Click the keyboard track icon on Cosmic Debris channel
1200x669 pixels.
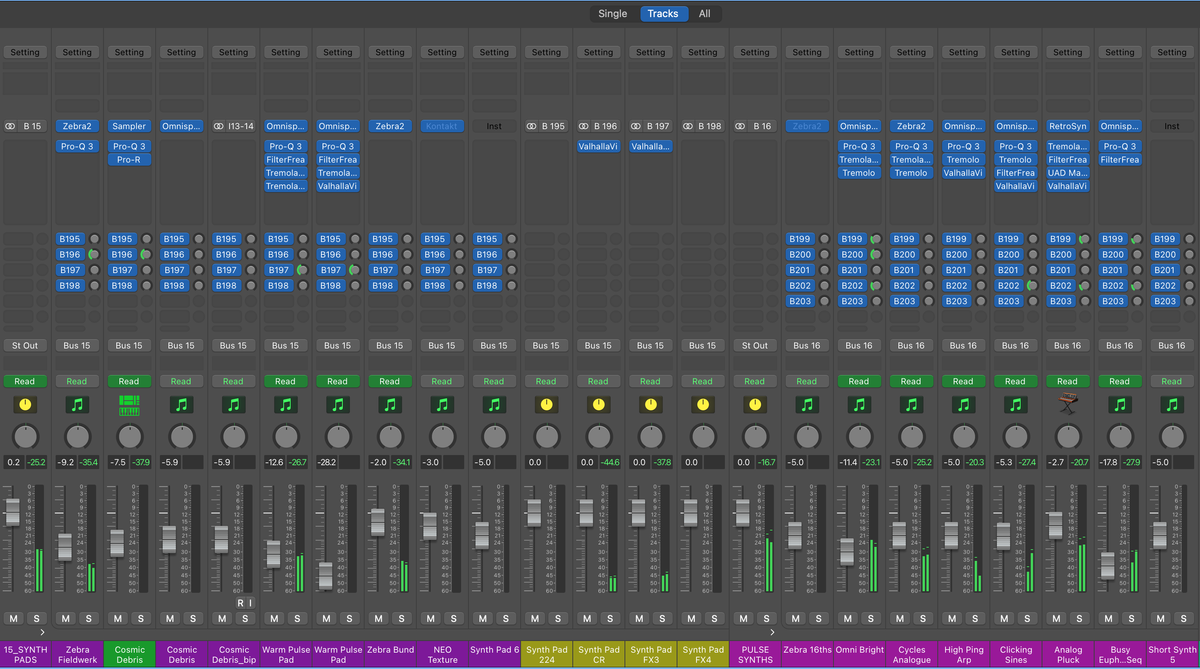[x=129, y=404]
